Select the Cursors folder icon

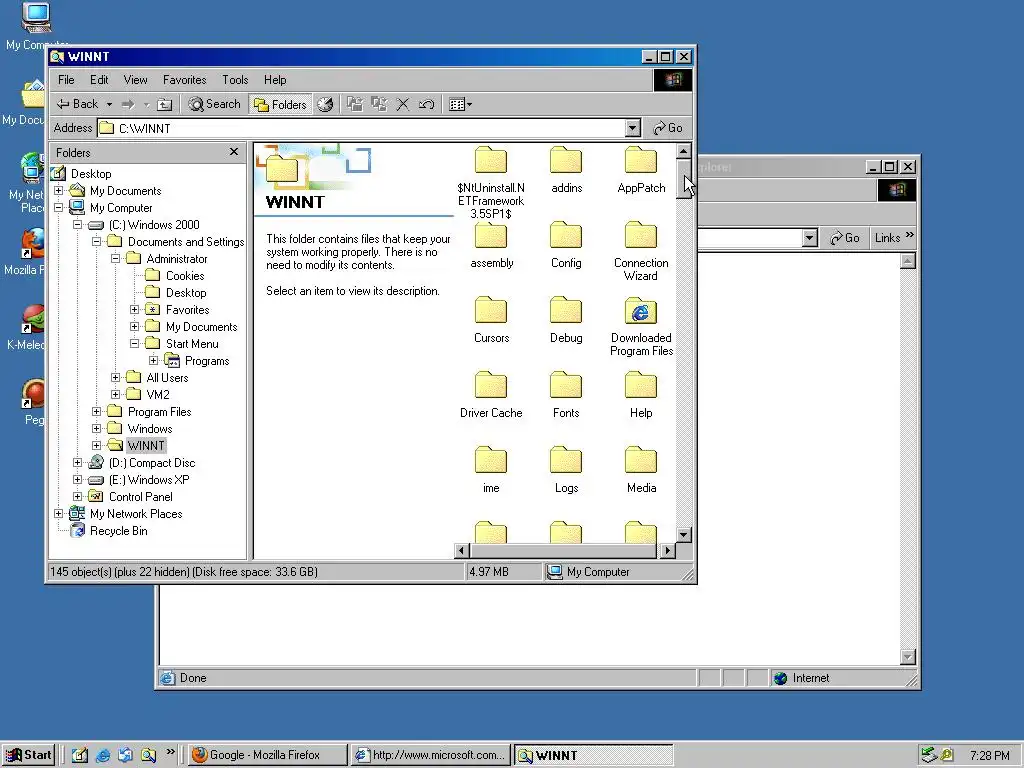click(x=491, y=310)
